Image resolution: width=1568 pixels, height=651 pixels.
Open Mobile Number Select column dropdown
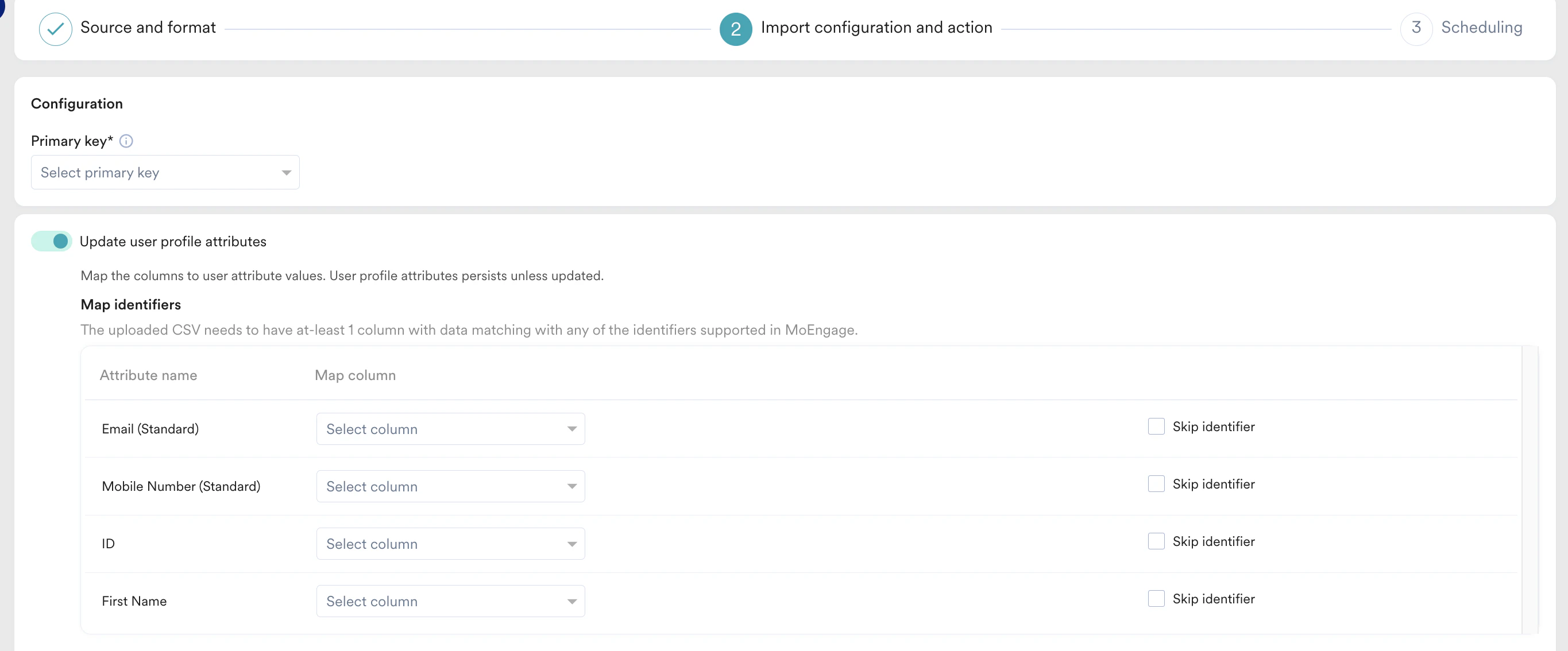click(x=450, y=487)
